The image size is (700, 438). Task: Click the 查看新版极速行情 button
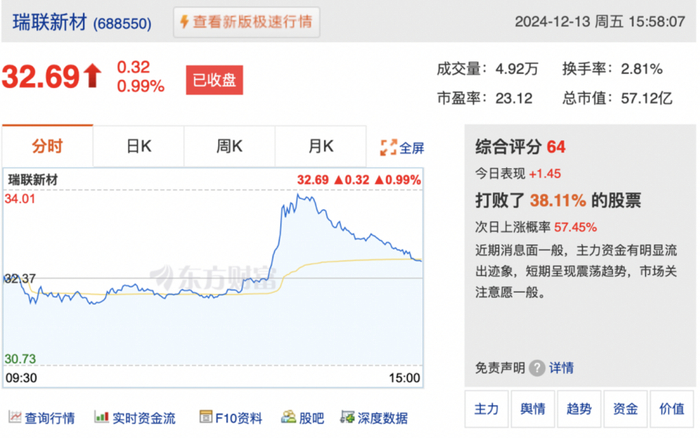pos(246,22)
